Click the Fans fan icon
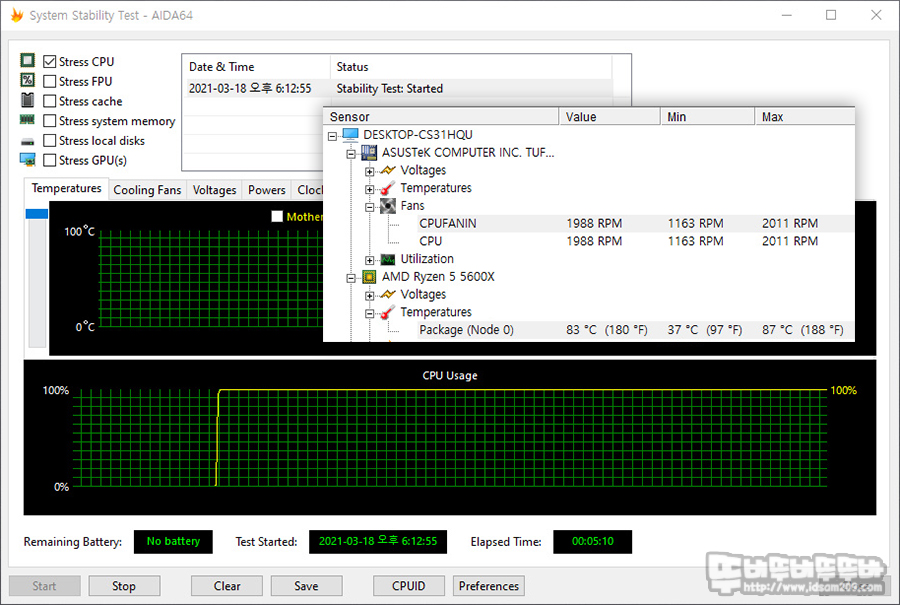The height and width of the screenshot is (605, 900). [388, 205]
